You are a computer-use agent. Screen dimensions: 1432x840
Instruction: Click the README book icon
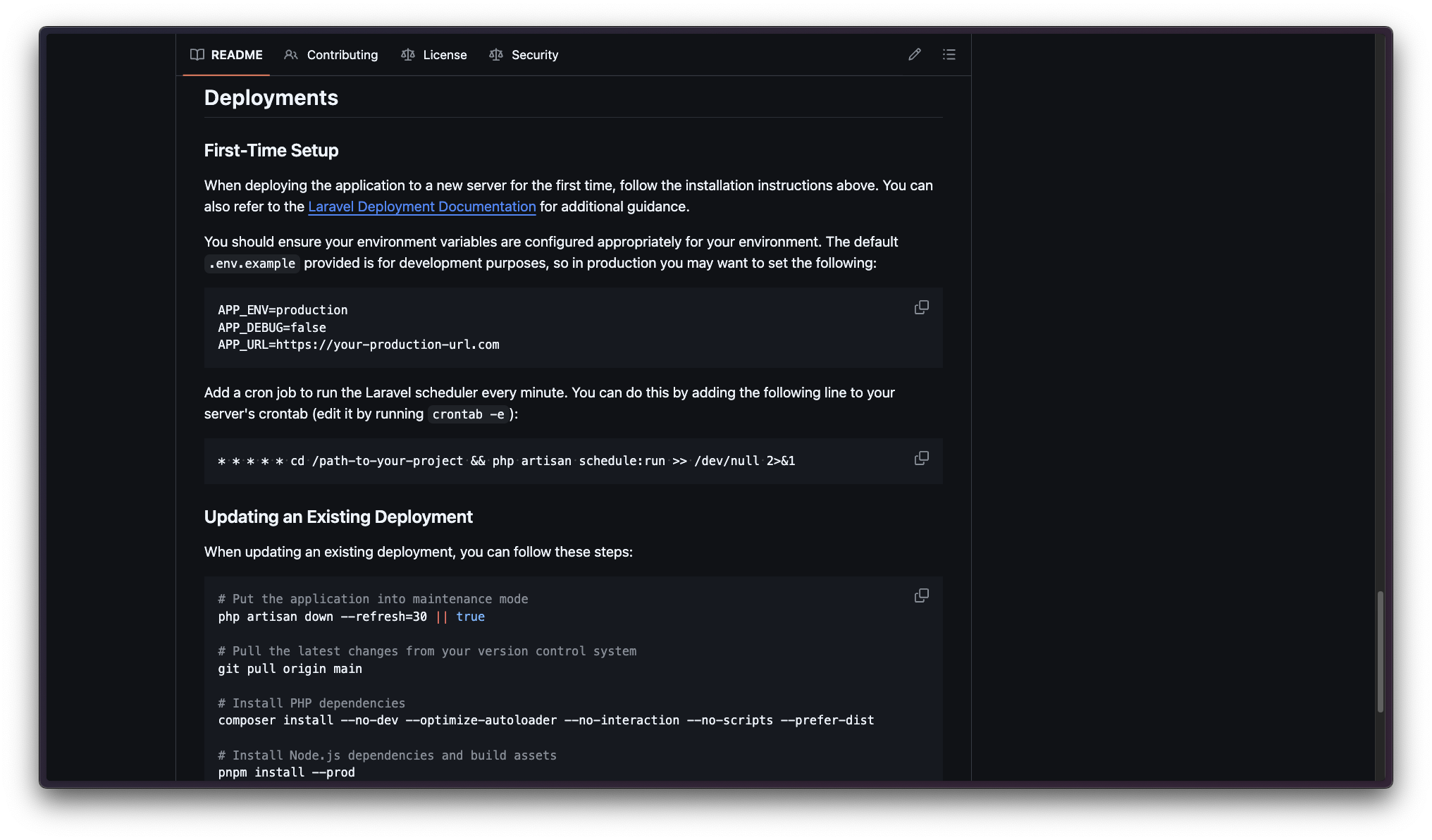coord(197,55)
